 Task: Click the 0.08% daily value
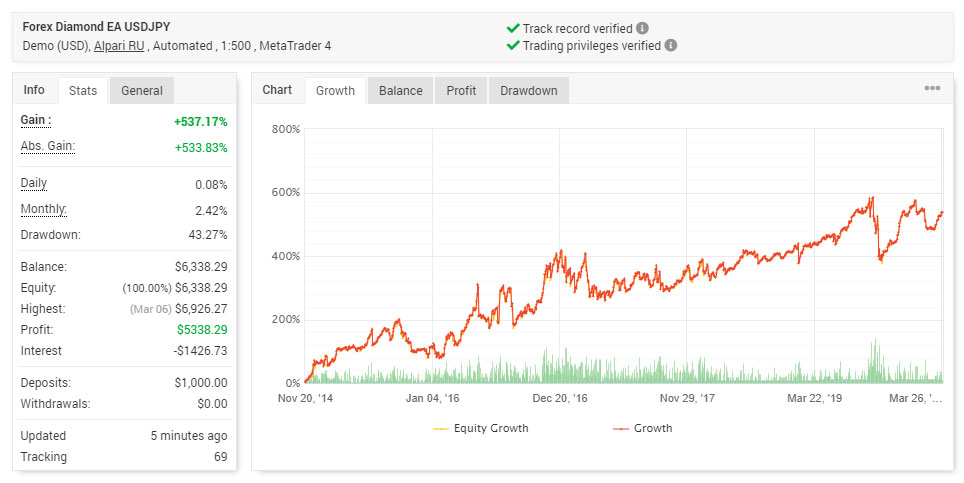211,185
